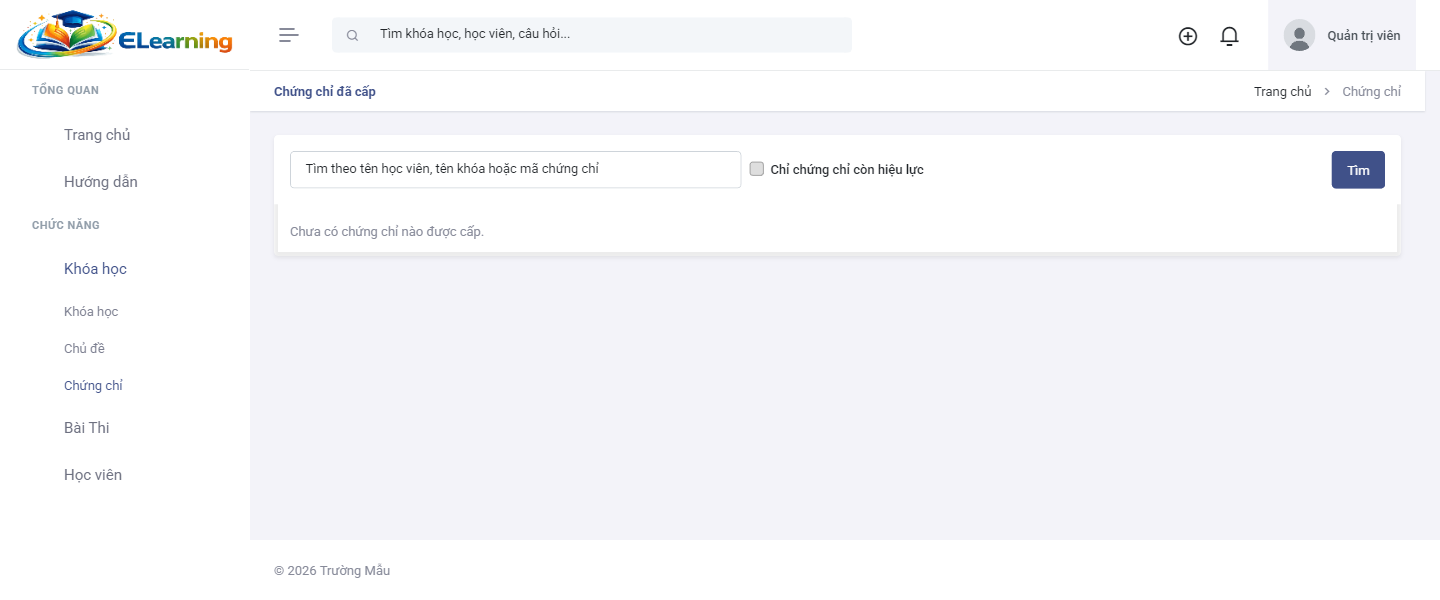
Task: Click the '© 2026 Trường Mẫu' footer text
Action: click(x=332, y=571)
